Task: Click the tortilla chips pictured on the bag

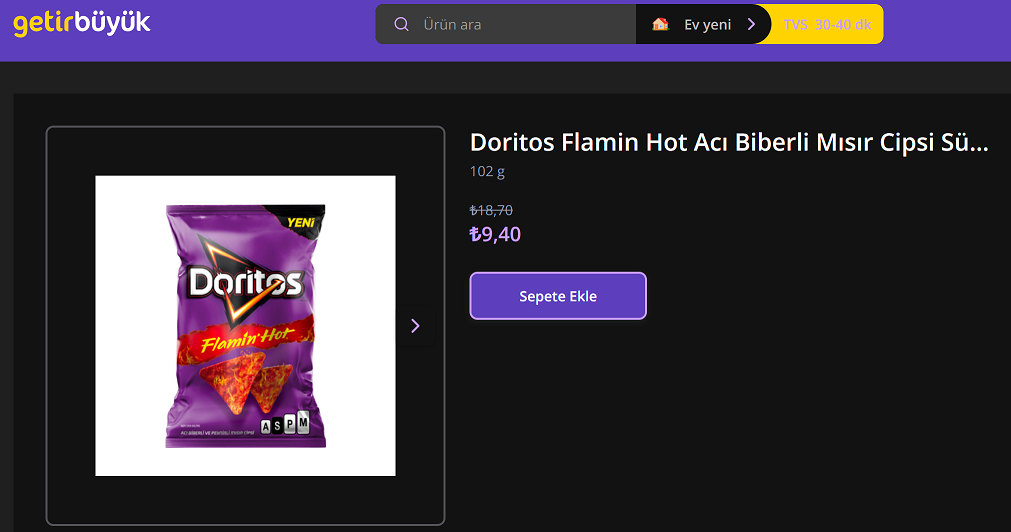Action: click(x=247, y=382)
